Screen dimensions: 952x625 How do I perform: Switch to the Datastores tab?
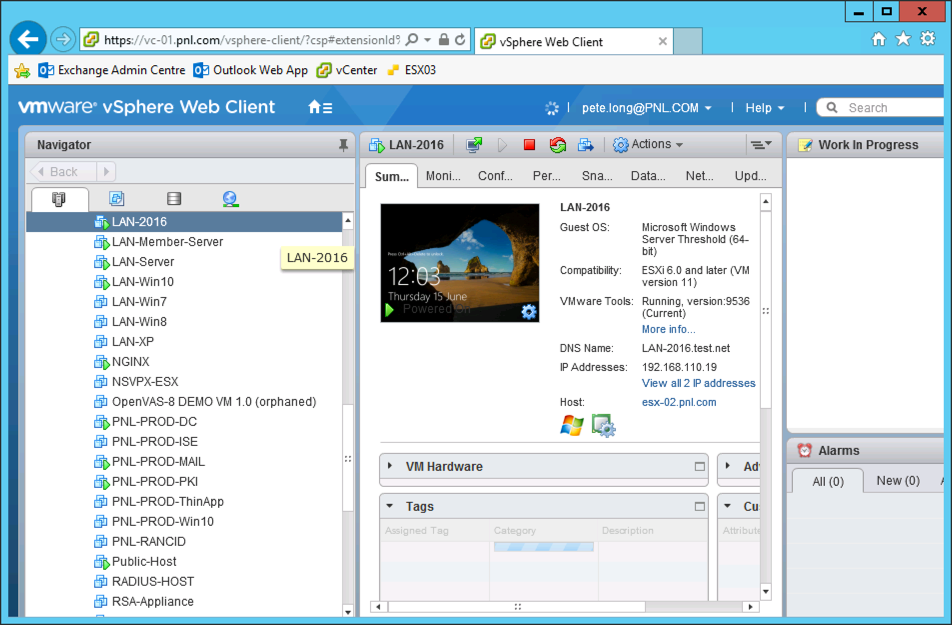(648, 176)
